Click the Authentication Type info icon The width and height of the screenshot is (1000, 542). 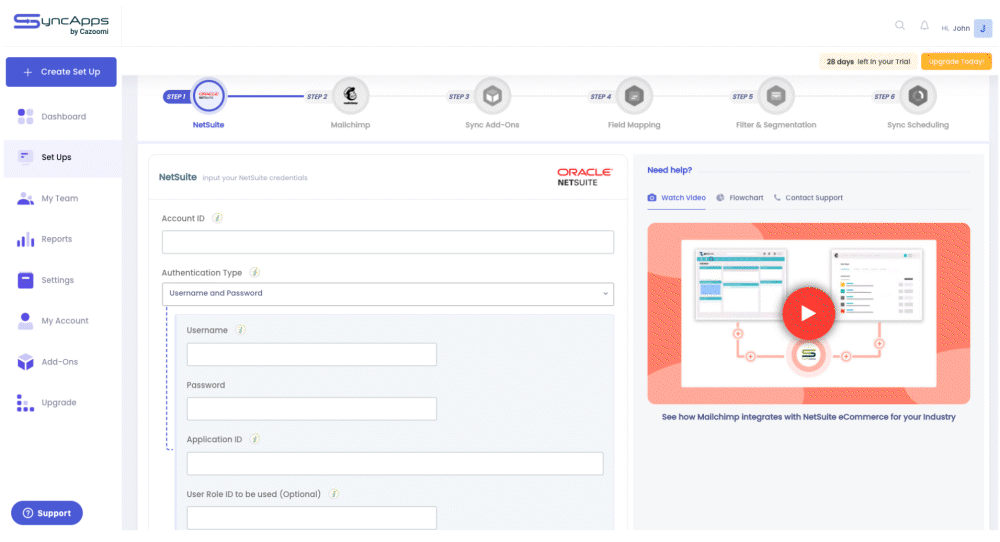point(254,272)
